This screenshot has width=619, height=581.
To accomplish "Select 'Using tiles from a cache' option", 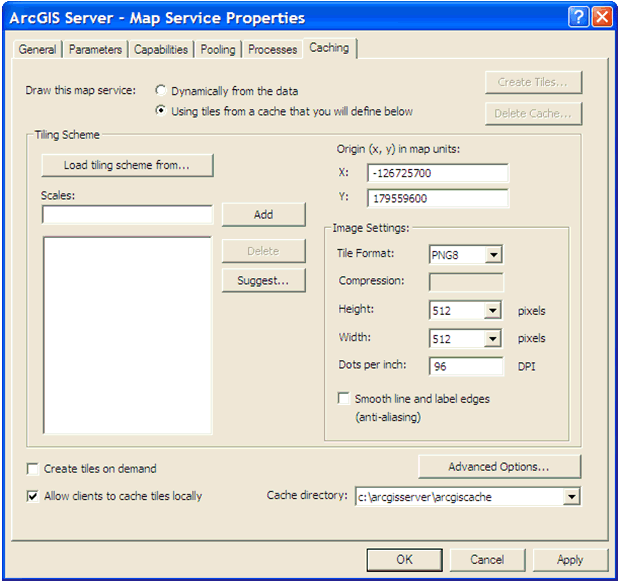I will coord(161,111).
